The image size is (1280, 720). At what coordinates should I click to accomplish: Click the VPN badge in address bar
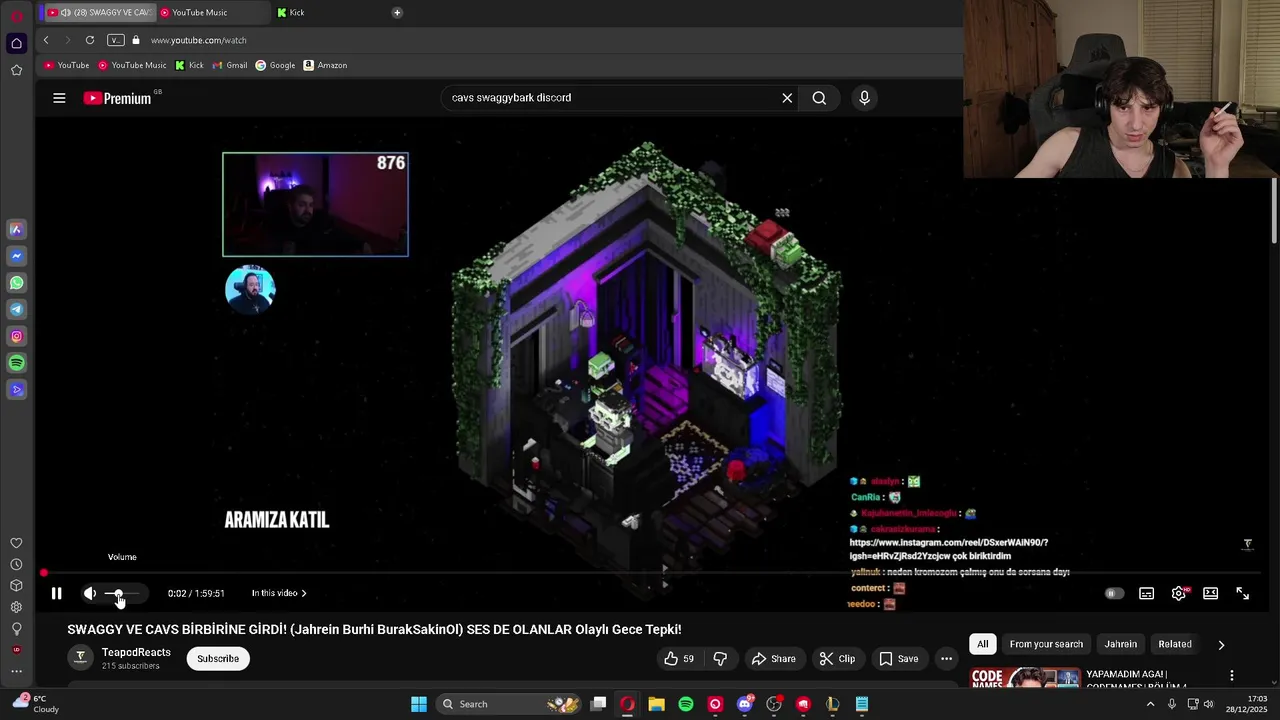point(116,40)
